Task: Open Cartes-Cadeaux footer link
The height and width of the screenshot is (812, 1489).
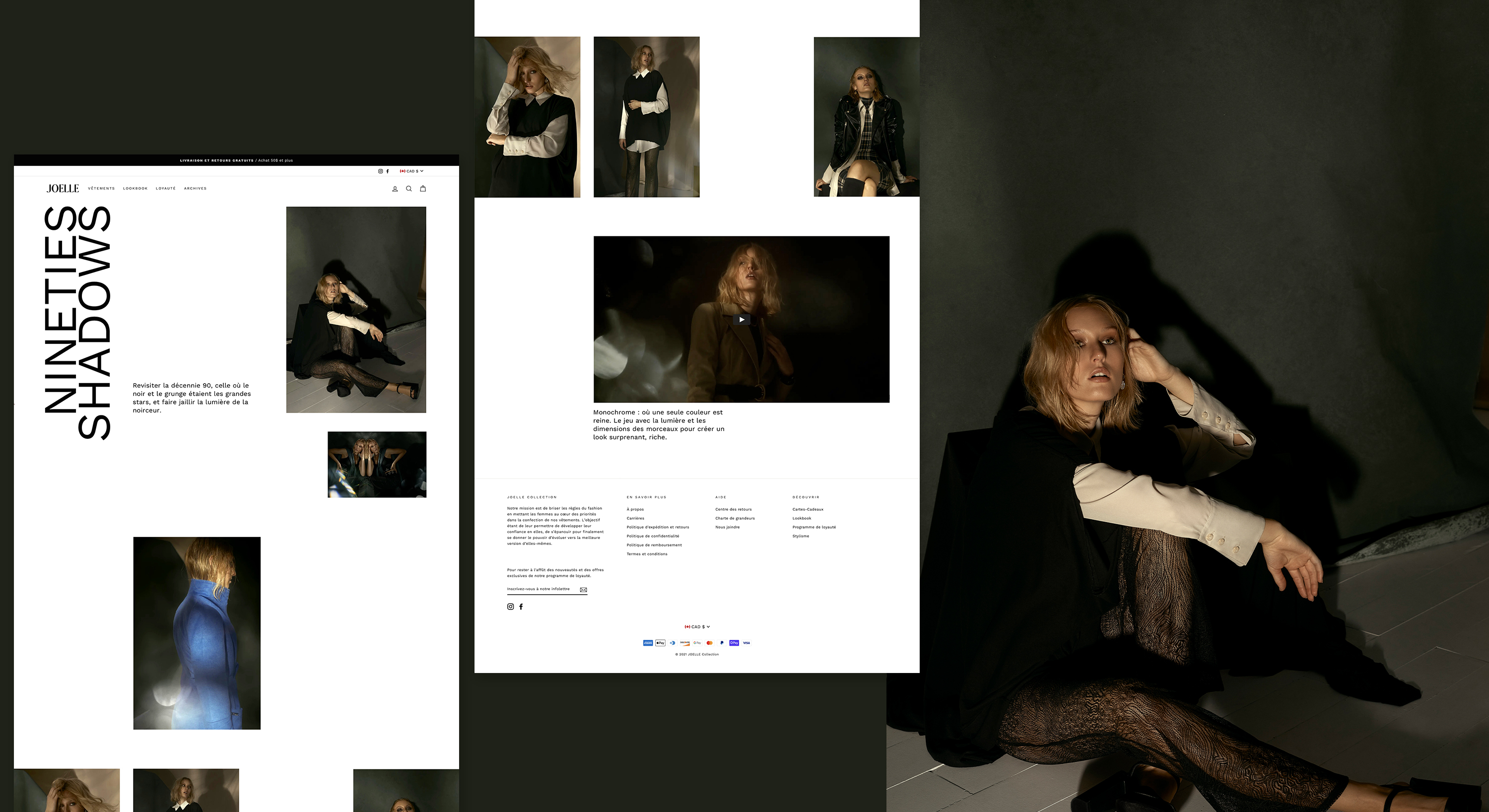Action: tap(808, 509)
